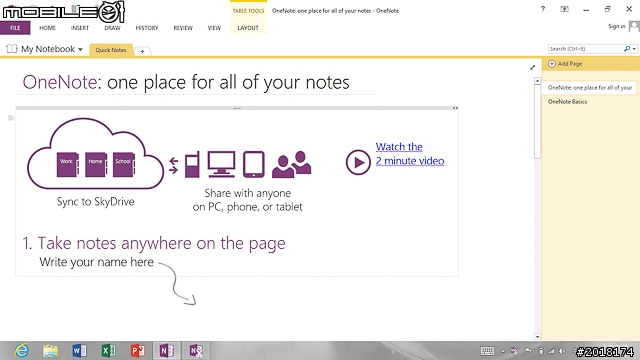Click the OneNote clipper tray icon
Screen dimensions: 640x360
[x=514, y=351]
